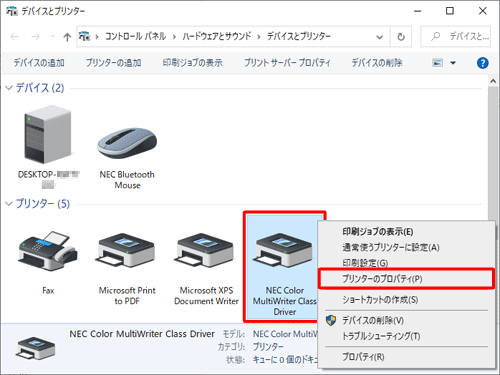Click the printer icon in details pane

point(35,348)
